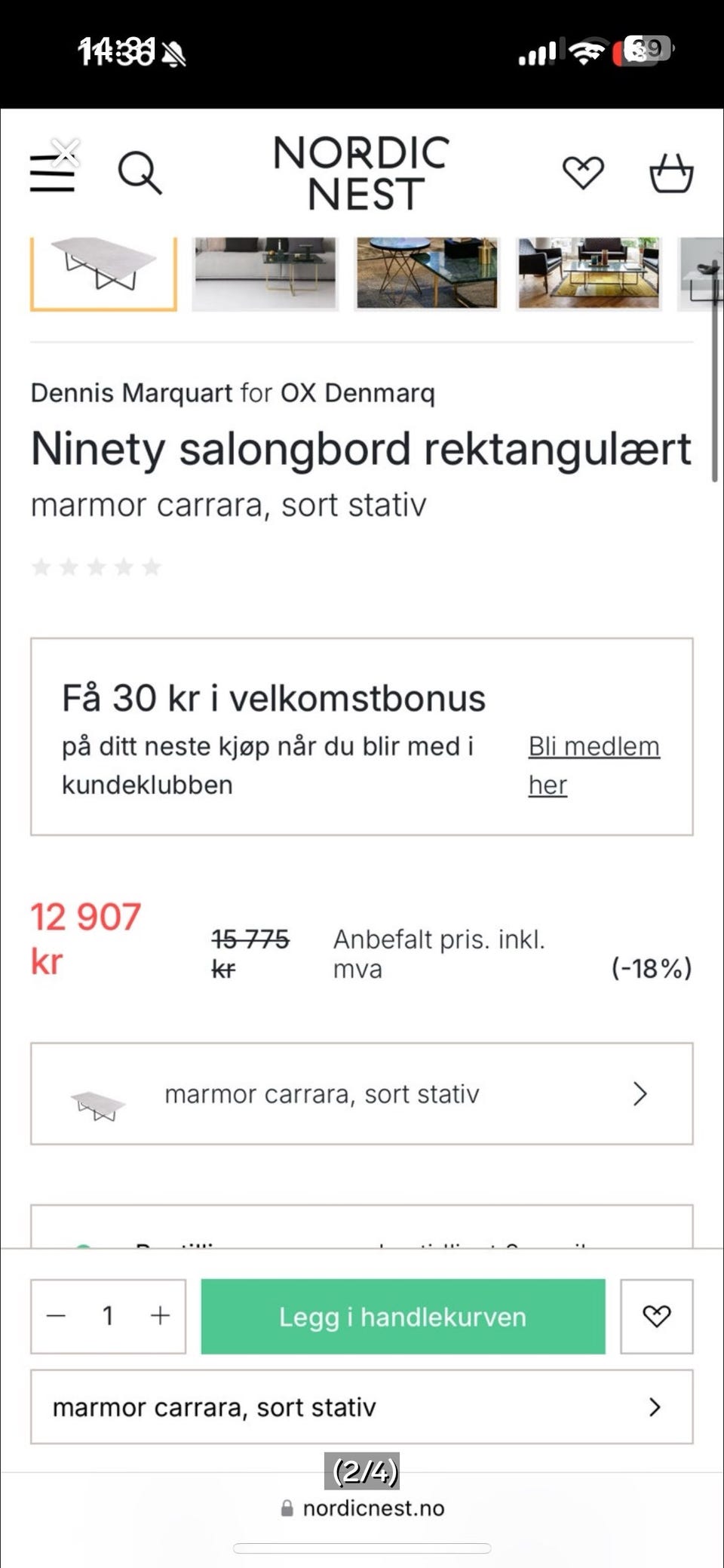
Task: Follow the Bli medlem her link
Action: point(593,764)
